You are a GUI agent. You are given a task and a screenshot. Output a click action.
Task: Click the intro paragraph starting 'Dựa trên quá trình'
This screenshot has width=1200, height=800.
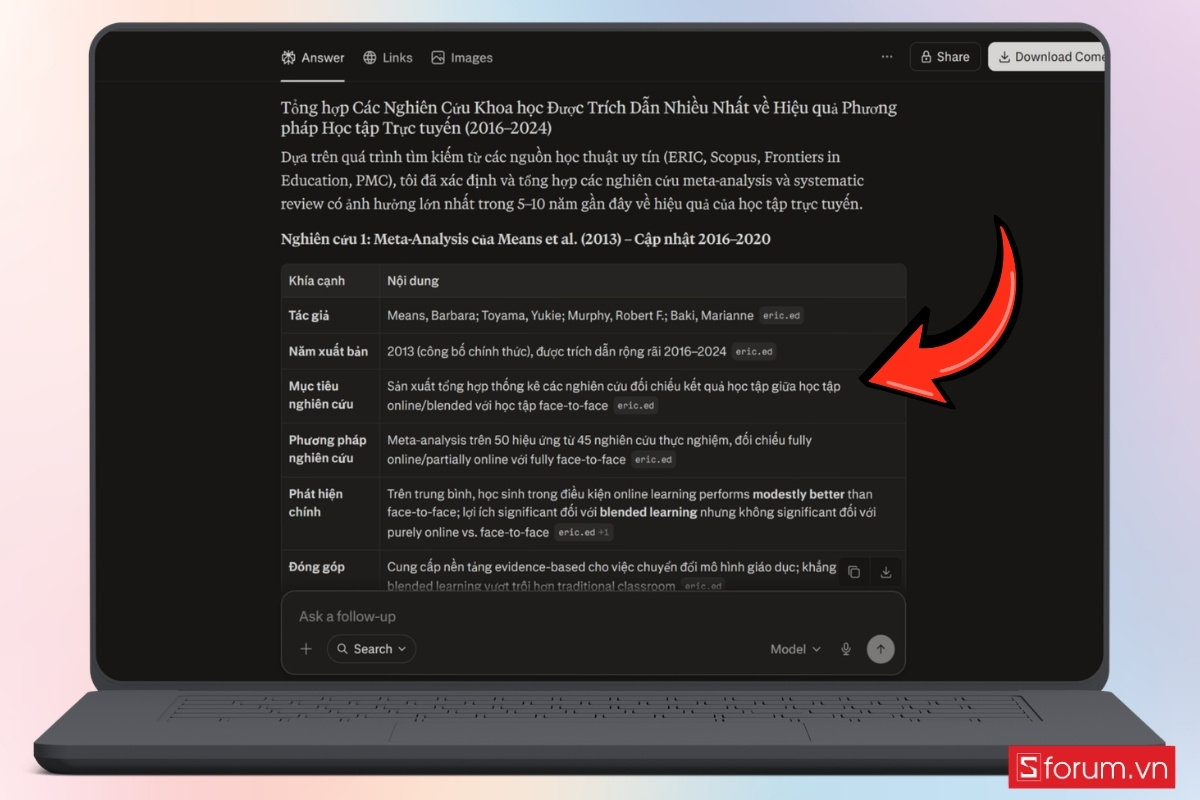(x=573, y=181)
